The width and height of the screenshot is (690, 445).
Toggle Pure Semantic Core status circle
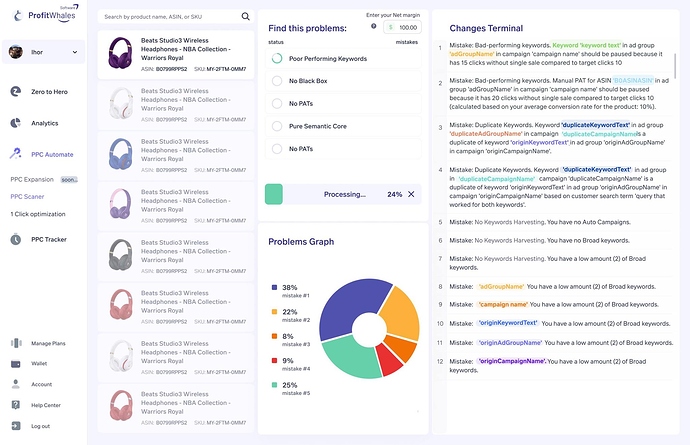click(x=277, y=126)
